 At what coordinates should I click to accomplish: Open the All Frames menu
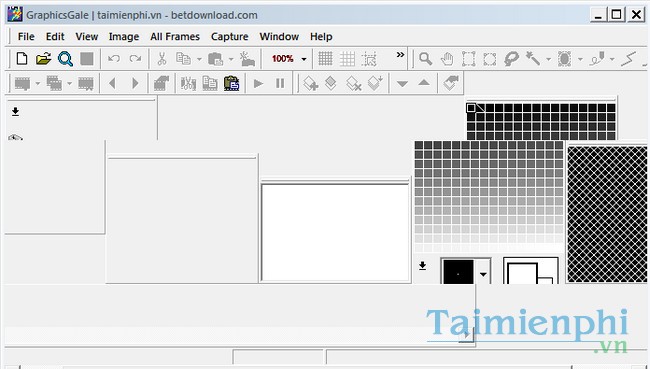tap(175, 36)
